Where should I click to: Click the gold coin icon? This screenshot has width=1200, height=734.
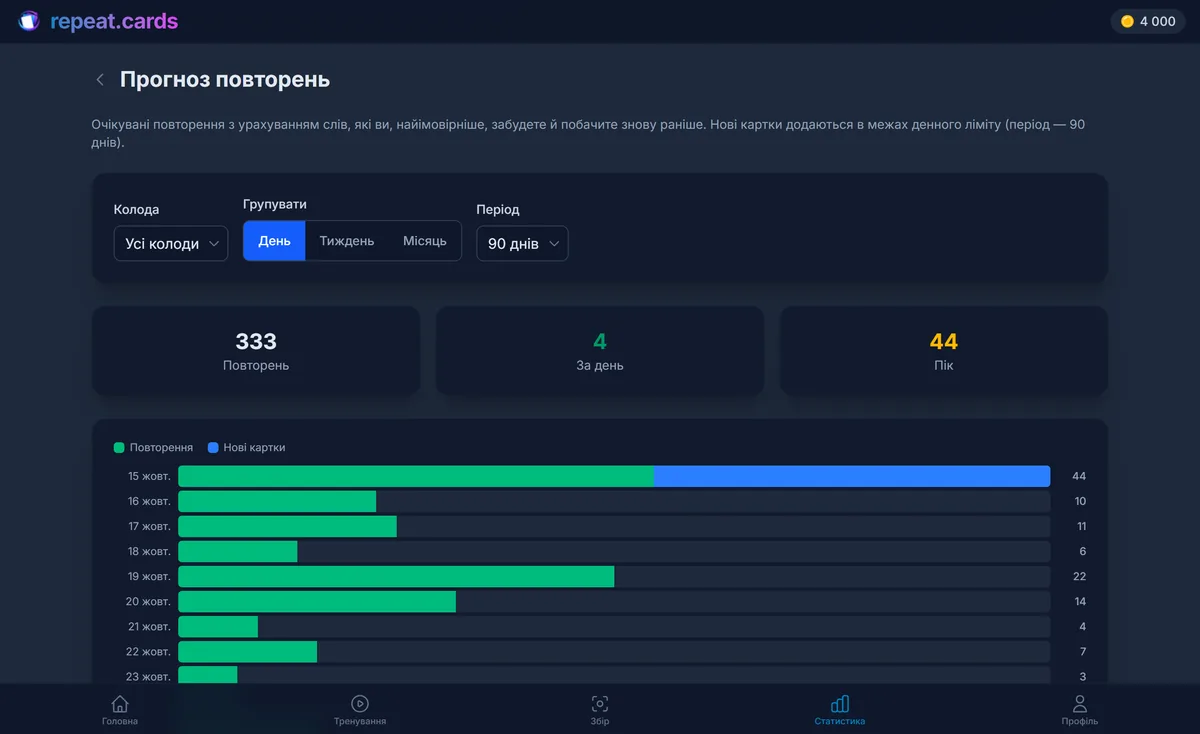[x=1127, y=21]
